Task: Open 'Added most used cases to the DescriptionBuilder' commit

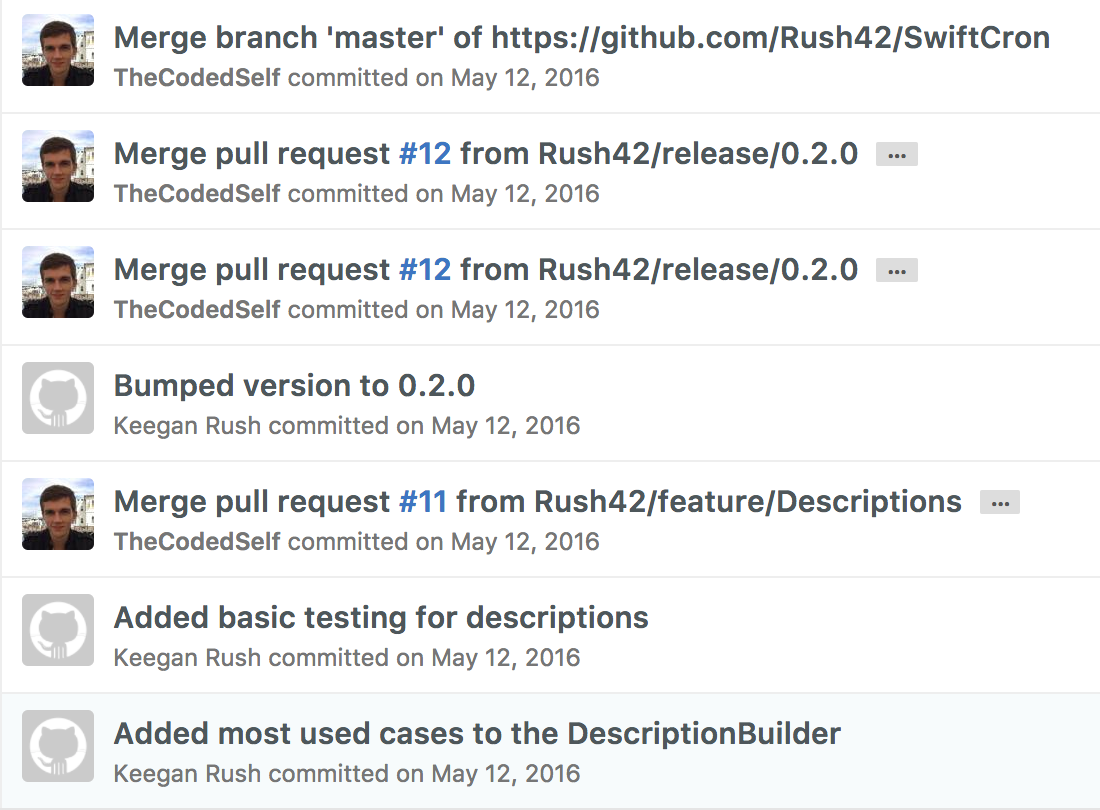Action: pyautogui.click(x=477, y=733)
